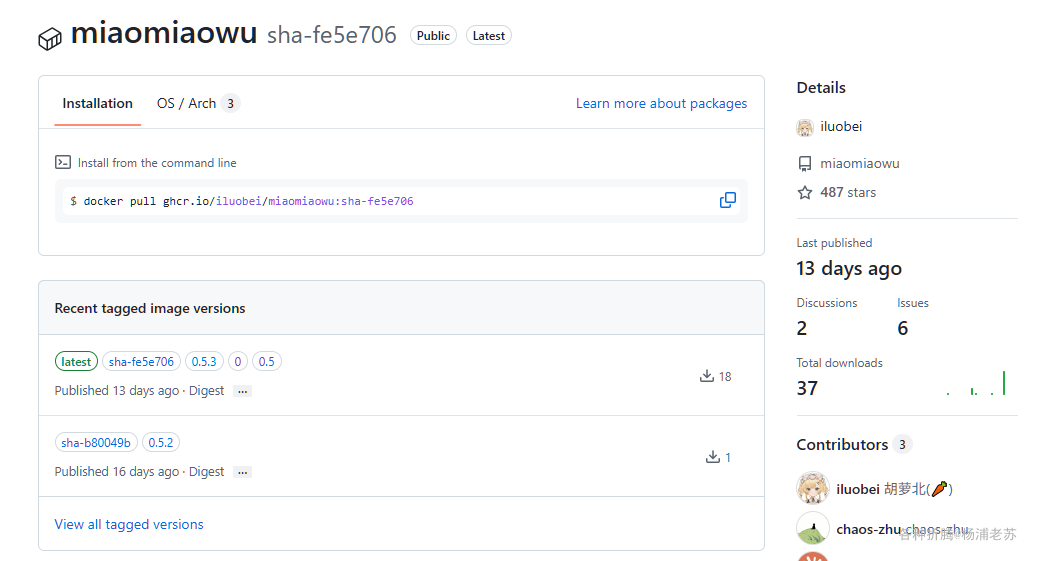1038x561 pixels.
Task: Open Issues count 6
Action: pyautogui.click(x=903, y=328)
